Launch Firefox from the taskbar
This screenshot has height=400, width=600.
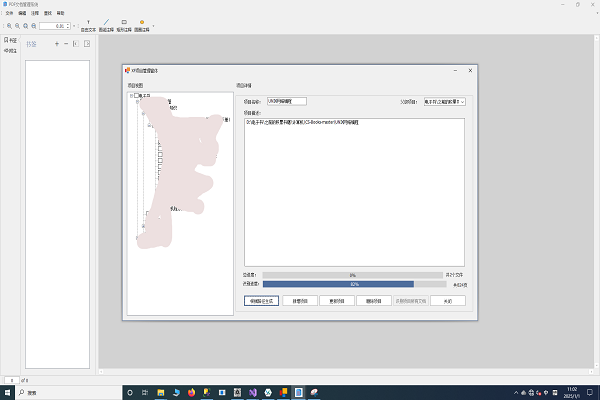pos(191,392)
